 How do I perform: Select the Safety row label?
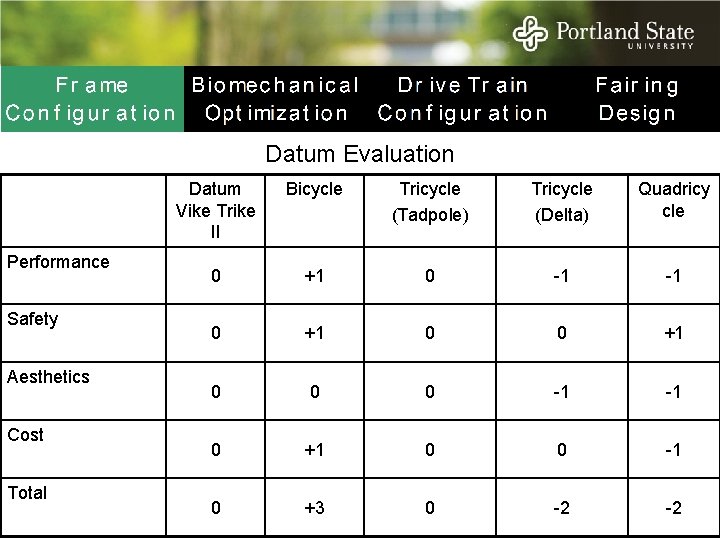(33, 319)
